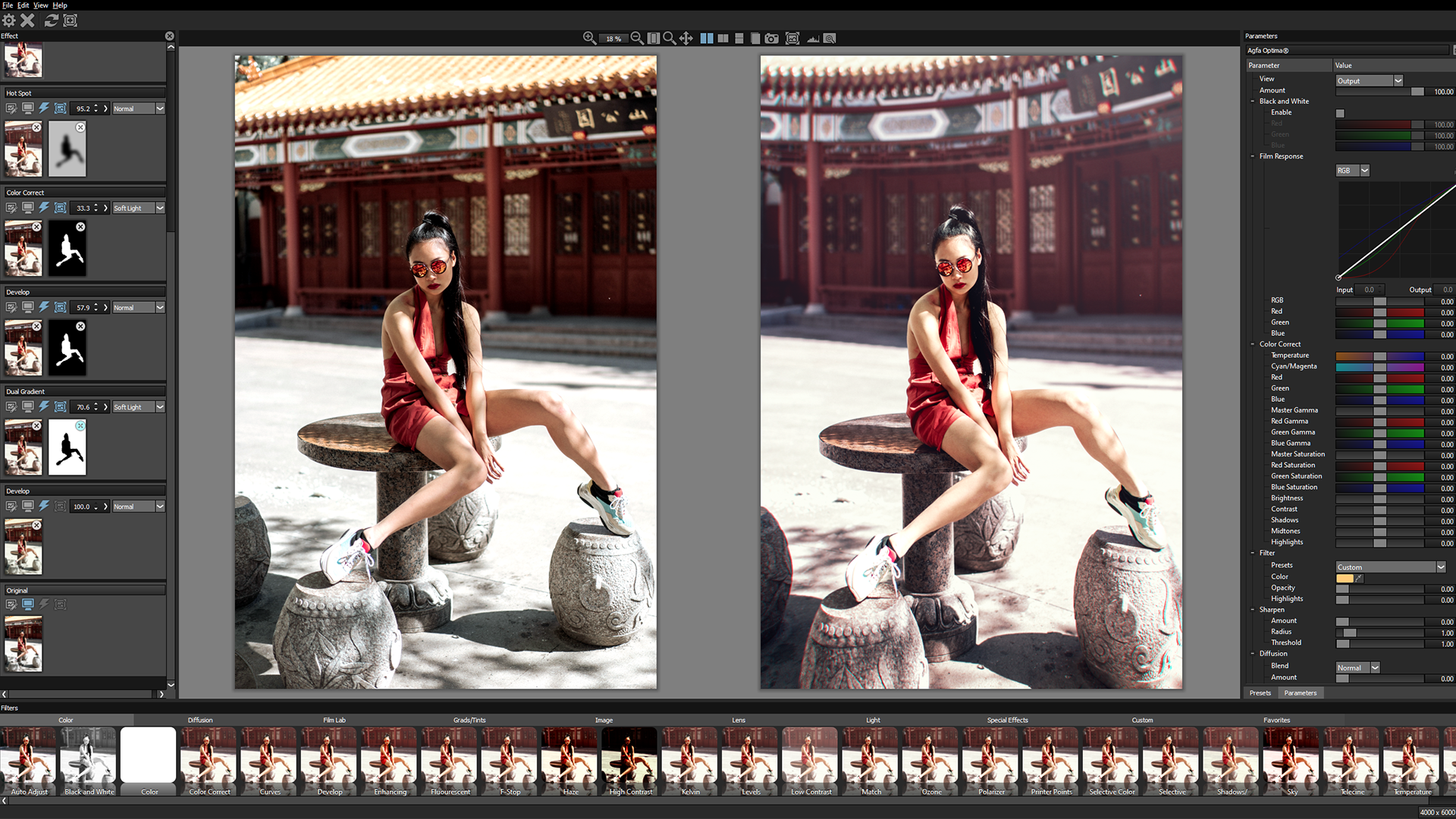The height and width of the screenshot is (819, 1456).
Task: Click the zoom percentage field
Action: [x=613, y=39]
